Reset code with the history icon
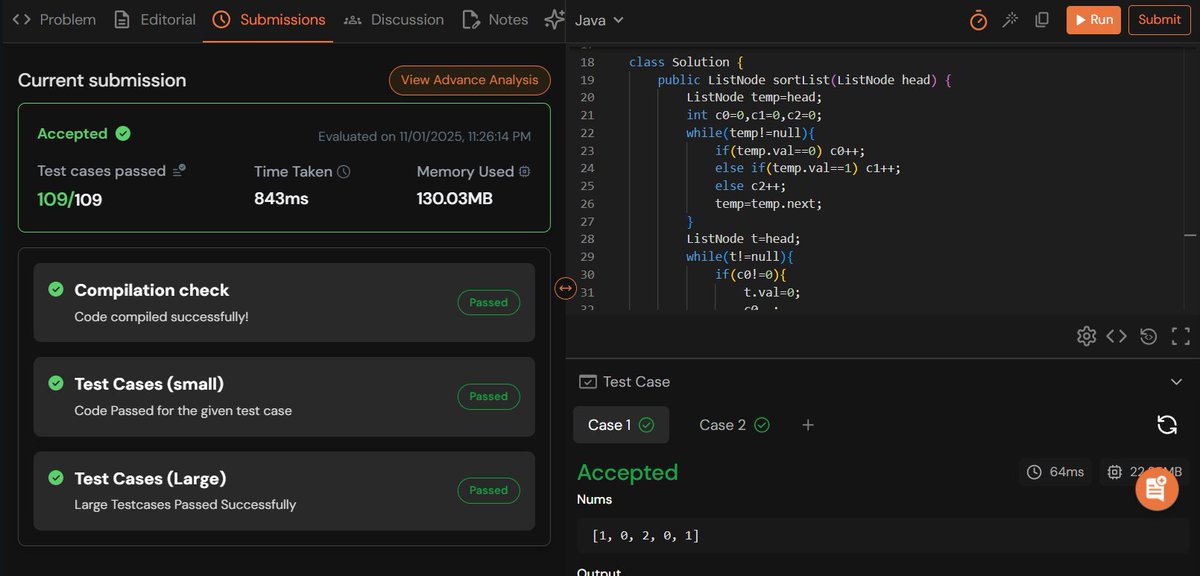1200x576 pixels. point(1148,335)
